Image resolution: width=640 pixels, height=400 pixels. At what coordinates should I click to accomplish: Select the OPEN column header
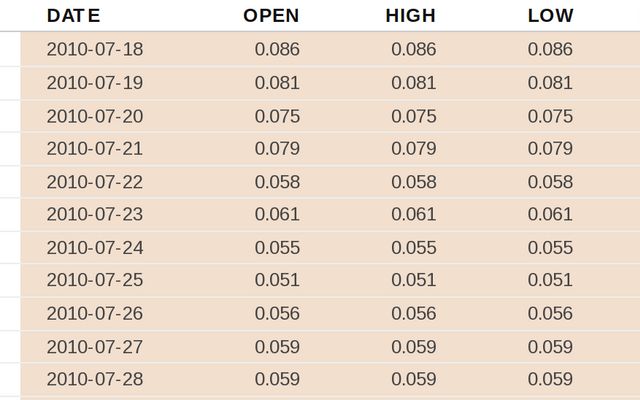271,16
